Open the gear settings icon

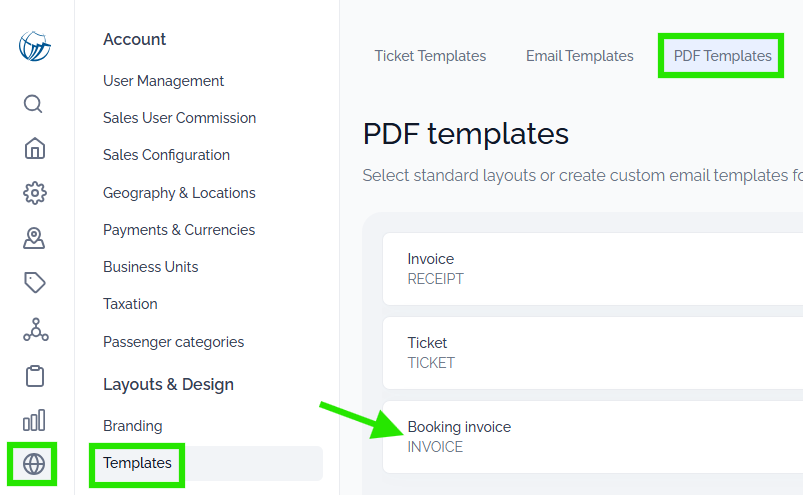point(34,193)
